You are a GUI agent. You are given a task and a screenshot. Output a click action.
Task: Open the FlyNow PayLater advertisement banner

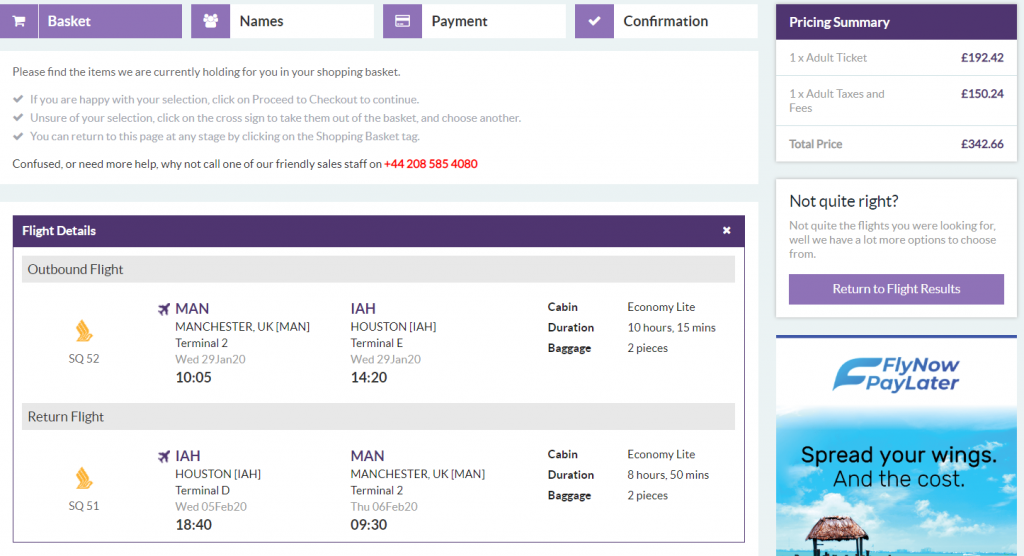[896, 445]
